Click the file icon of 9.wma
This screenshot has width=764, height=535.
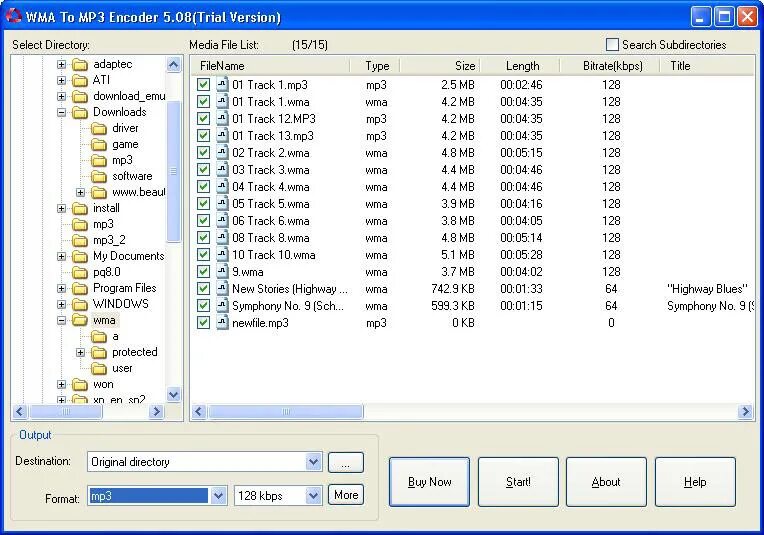(x=222, y=271)
